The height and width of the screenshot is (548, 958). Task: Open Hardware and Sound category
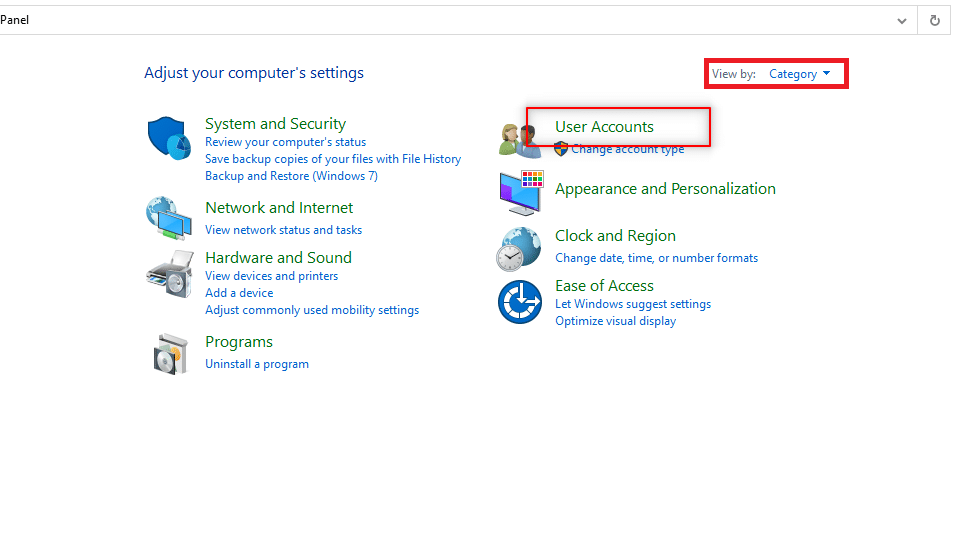(x=279, y=257)
